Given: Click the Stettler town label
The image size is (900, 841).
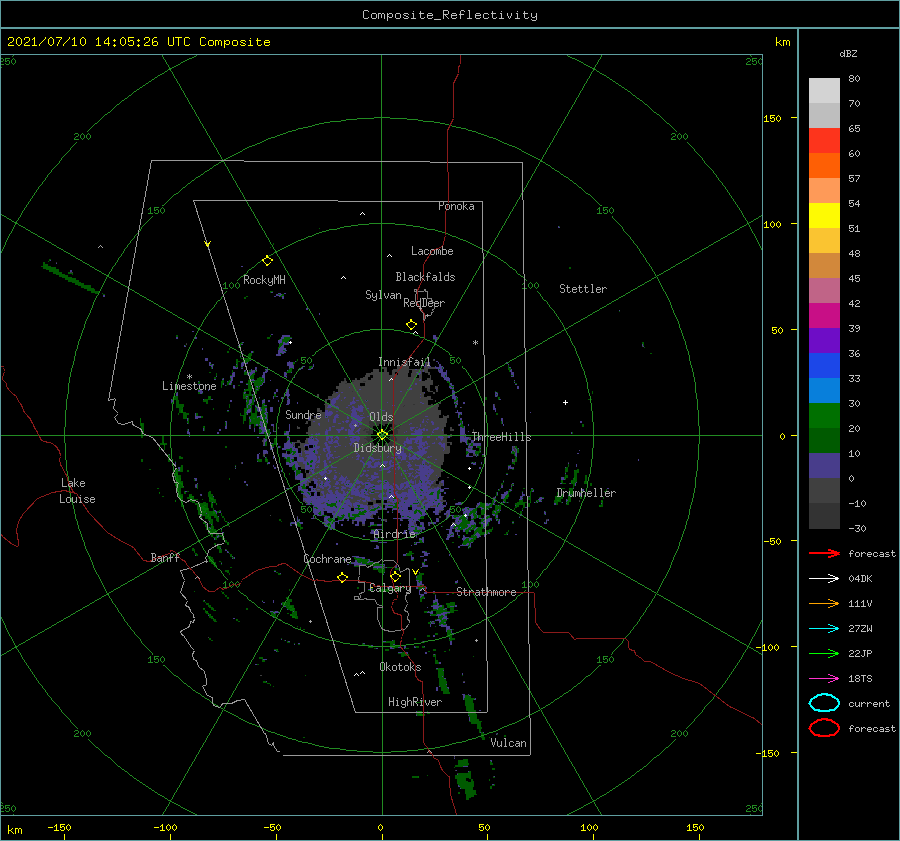Looking at the screenshot, I should [583, 289].
